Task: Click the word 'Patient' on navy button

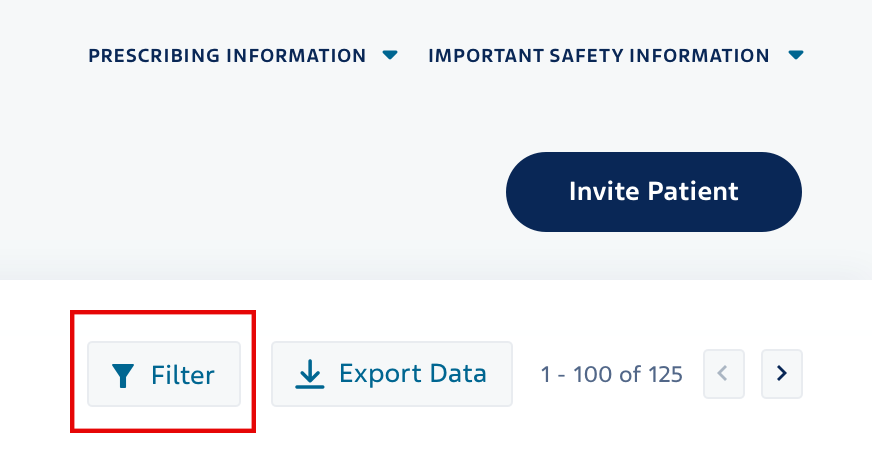Action: [693, 191]
